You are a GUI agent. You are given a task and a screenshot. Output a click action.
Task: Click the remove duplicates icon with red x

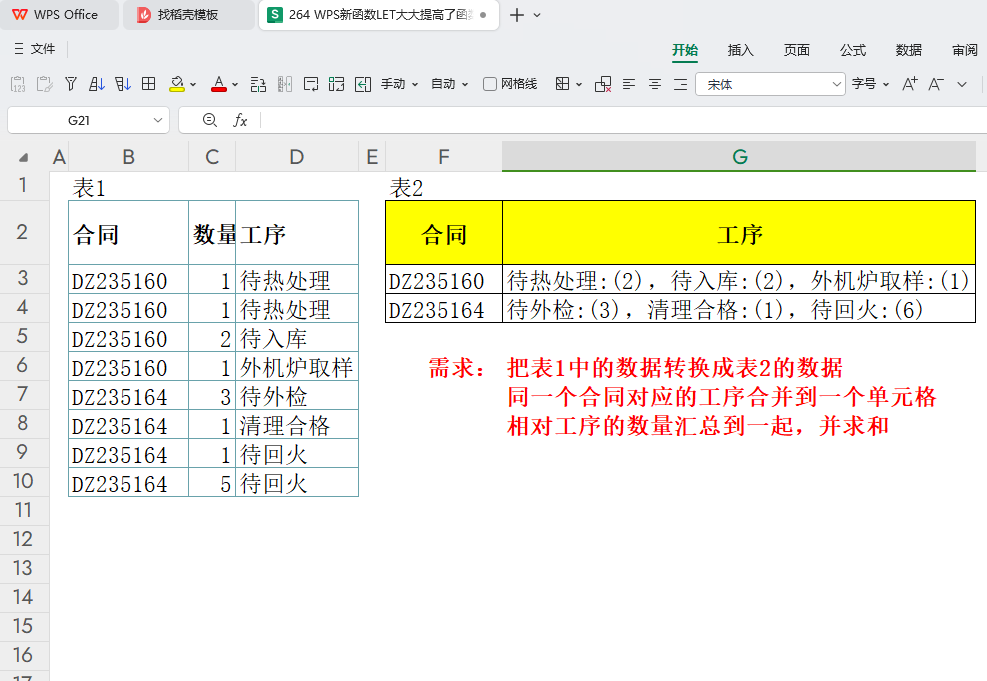[x=603, y=84]
